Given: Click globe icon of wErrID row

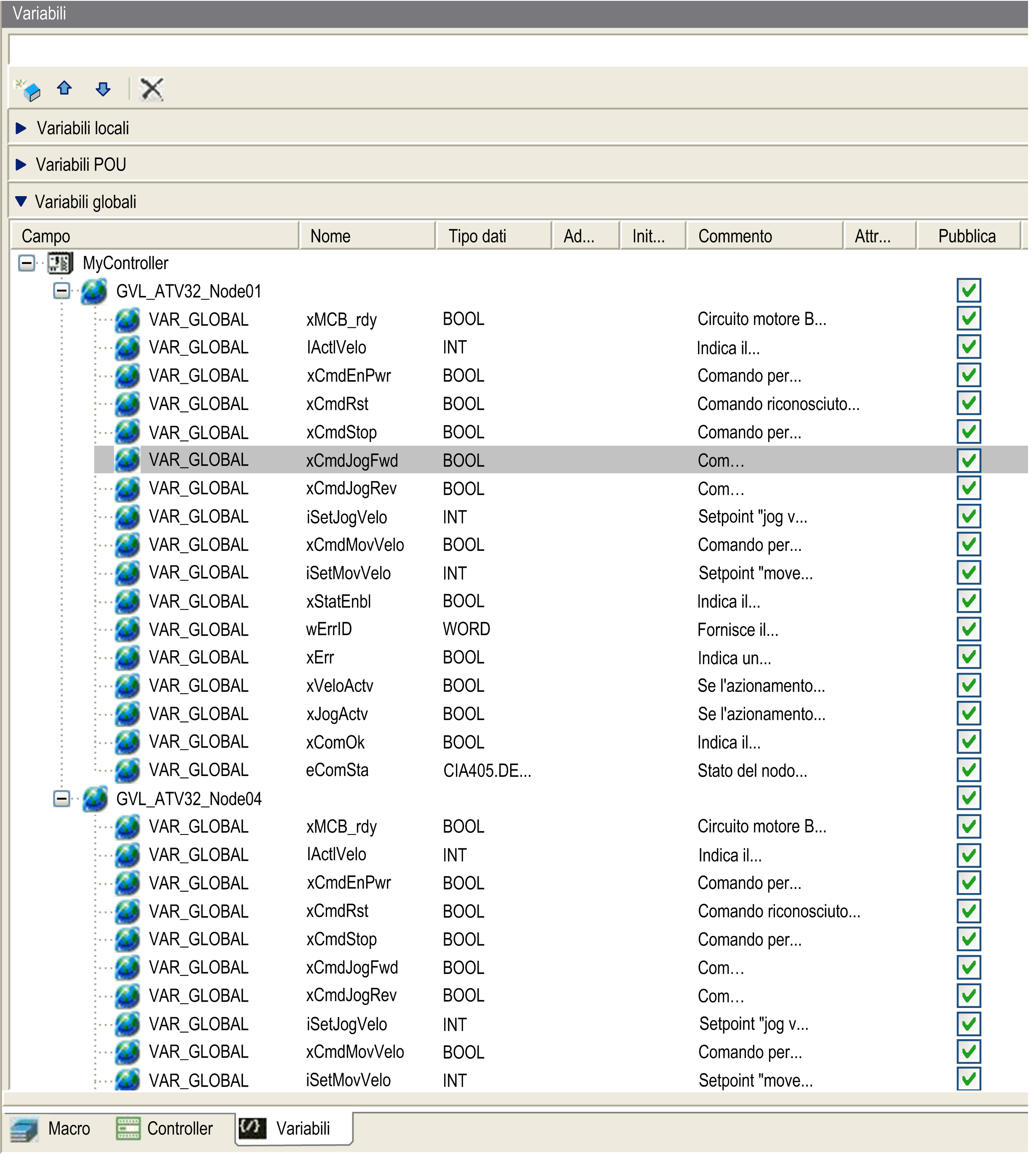Looking at the screenshot, I should (128, 629).
